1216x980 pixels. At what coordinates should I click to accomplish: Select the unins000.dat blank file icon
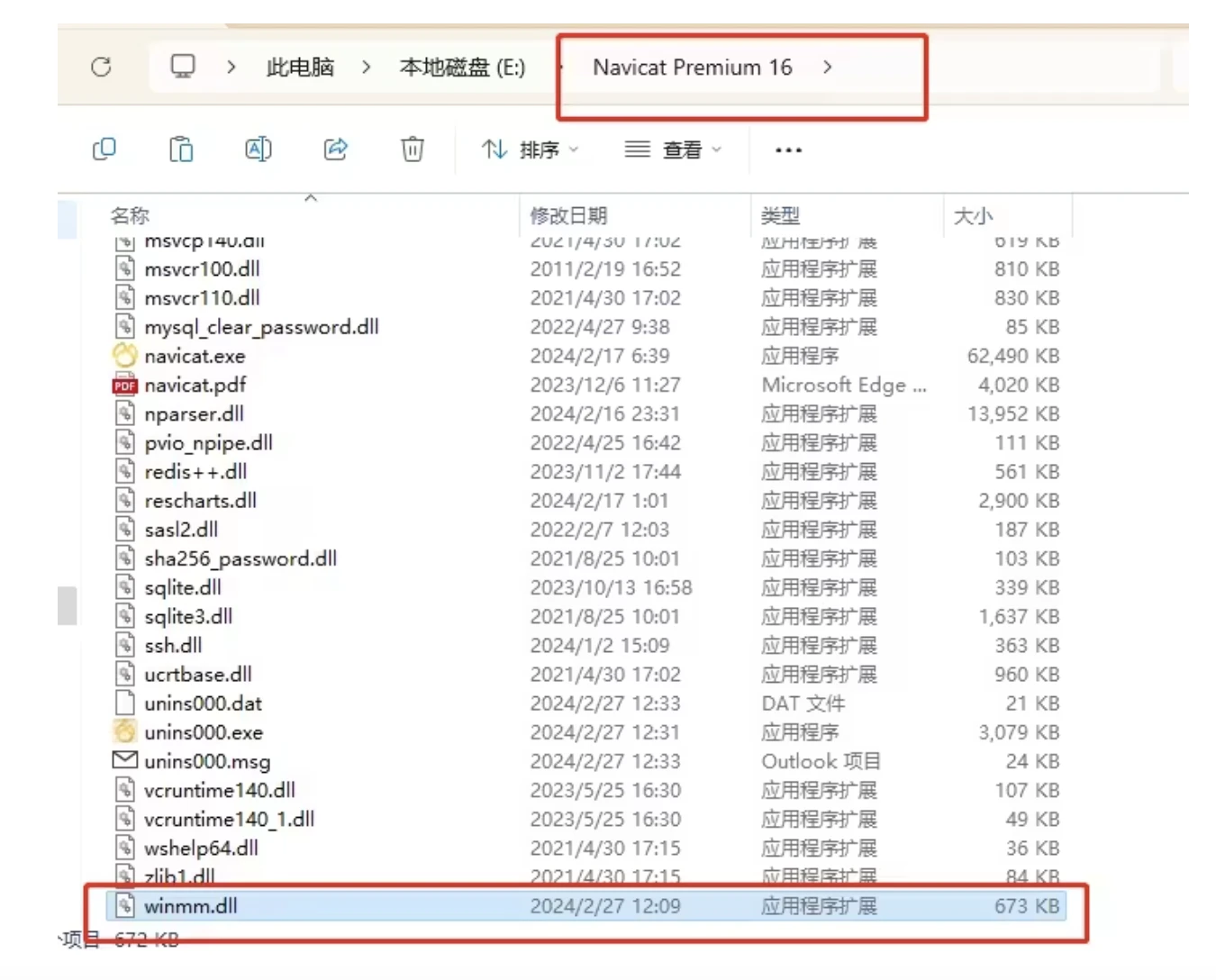pos(125,703)
